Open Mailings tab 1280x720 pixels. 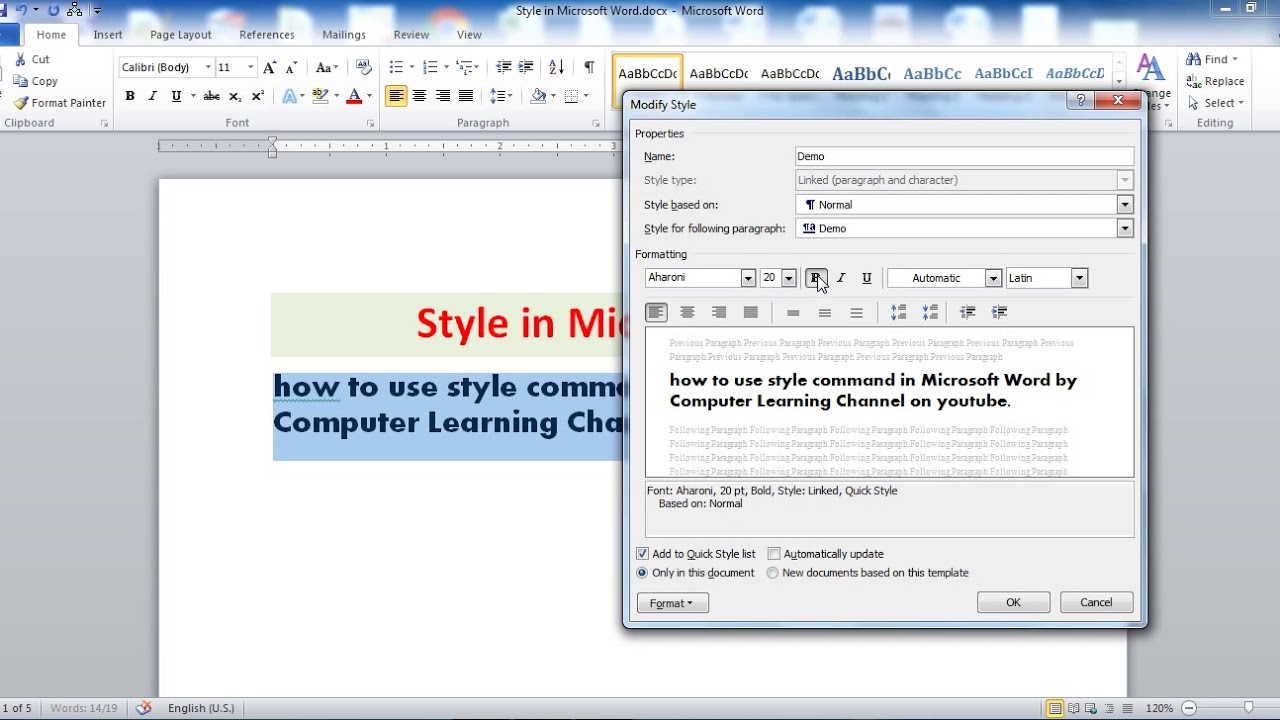pyautogui.click(x=344, y=35)
